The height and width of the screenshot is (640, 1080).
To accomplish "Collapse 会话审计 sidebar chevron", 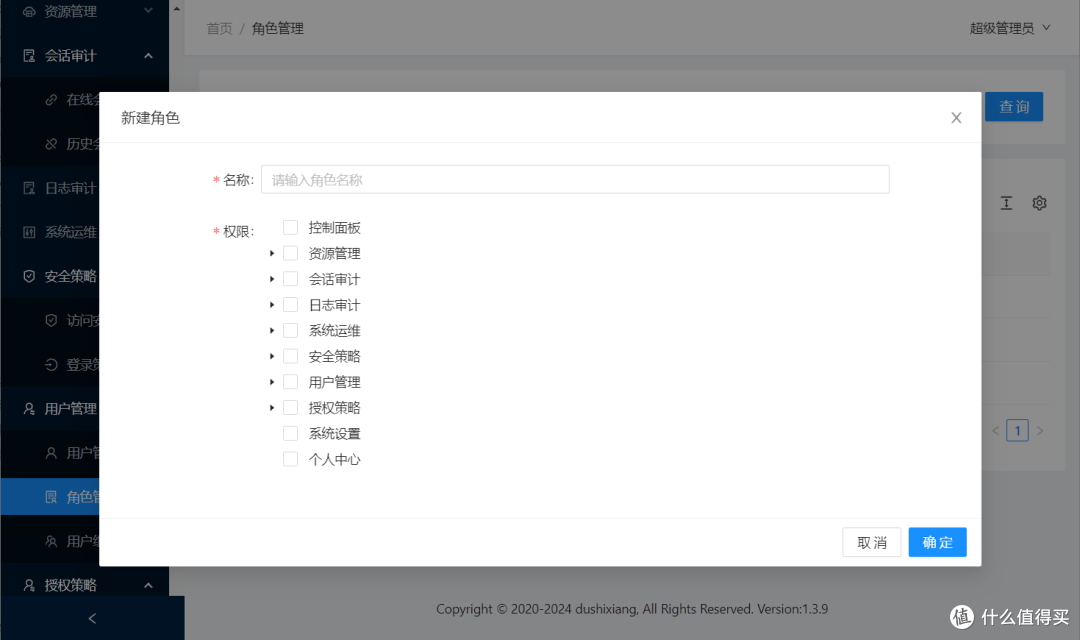I will coord(148,56).
